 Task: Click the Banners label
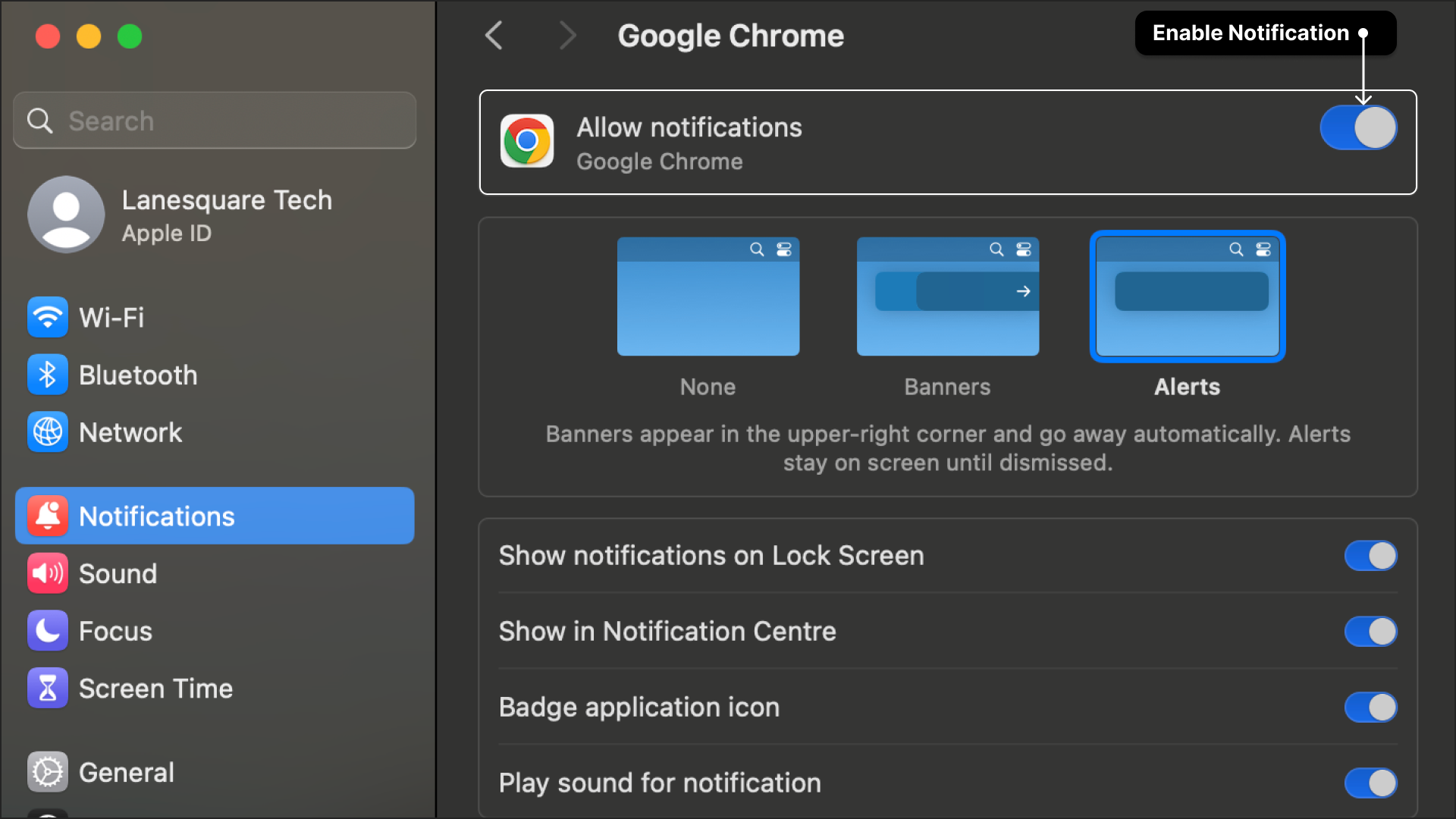(947, 387)
